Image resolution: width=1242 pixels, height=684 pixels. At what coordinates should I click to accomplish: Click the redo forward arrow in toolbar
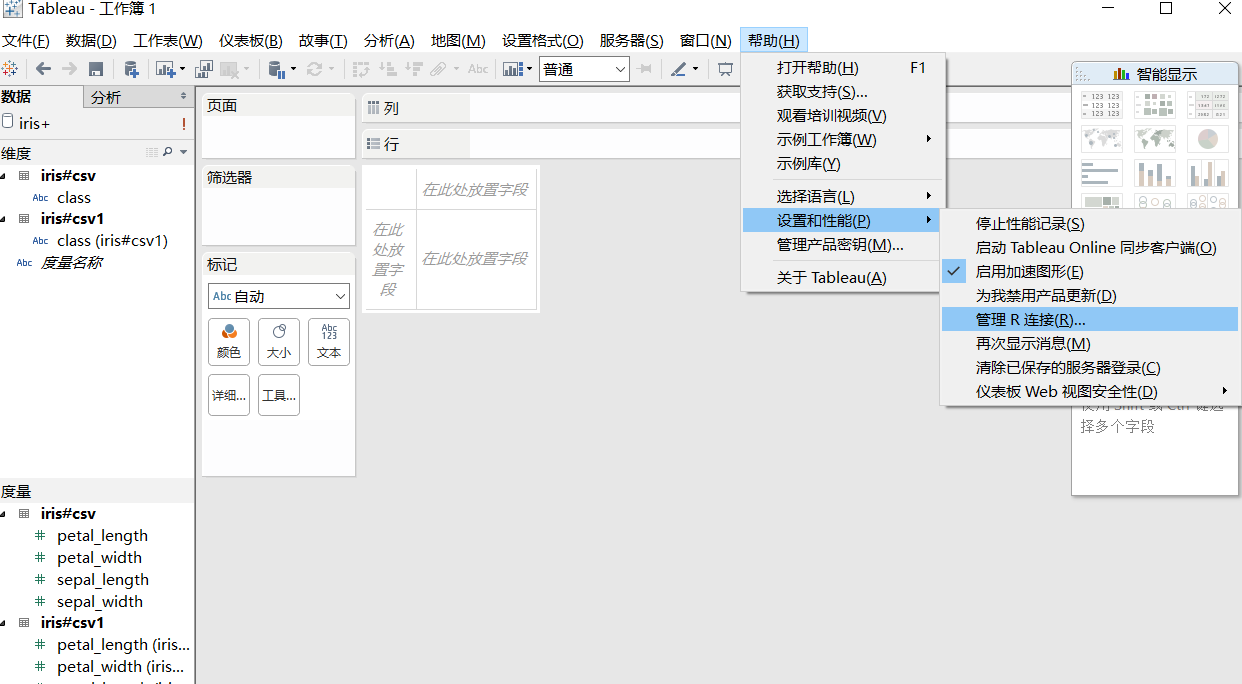[x=69, y=69]
